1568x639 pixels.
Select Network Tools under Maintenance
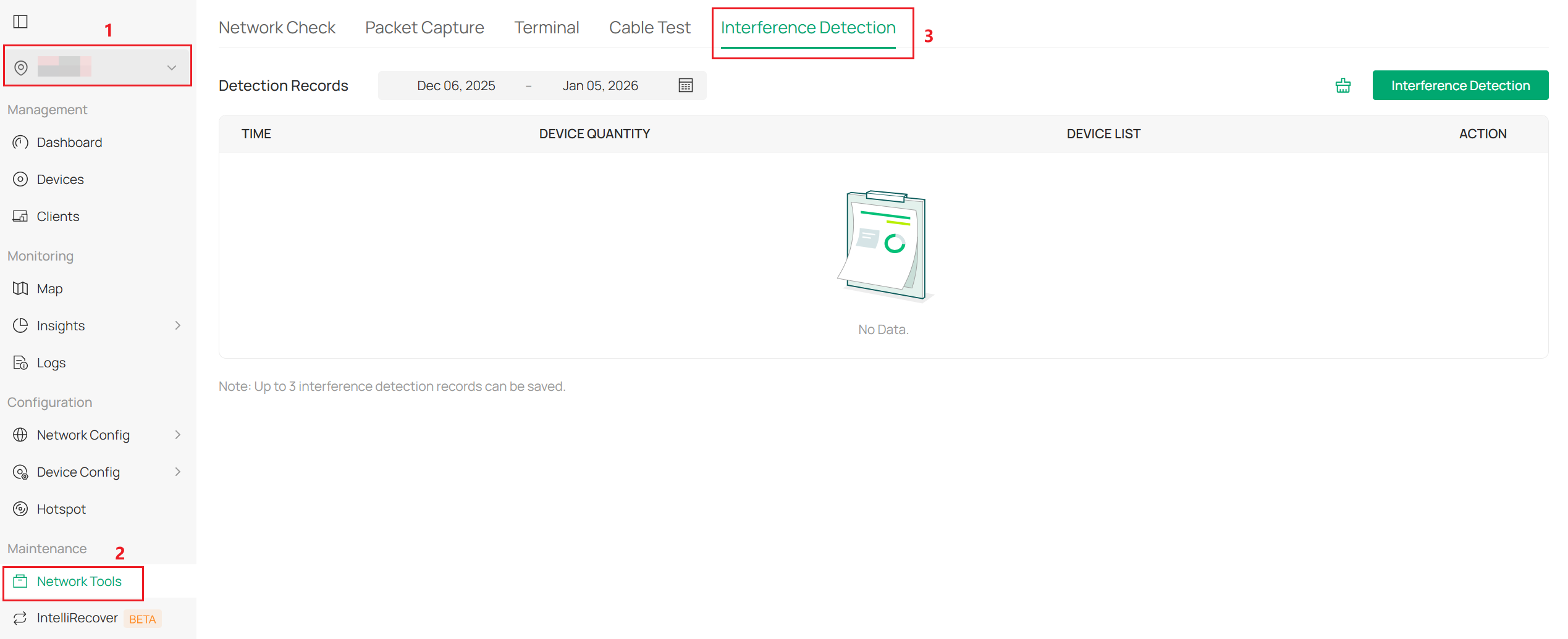(79, 581)
